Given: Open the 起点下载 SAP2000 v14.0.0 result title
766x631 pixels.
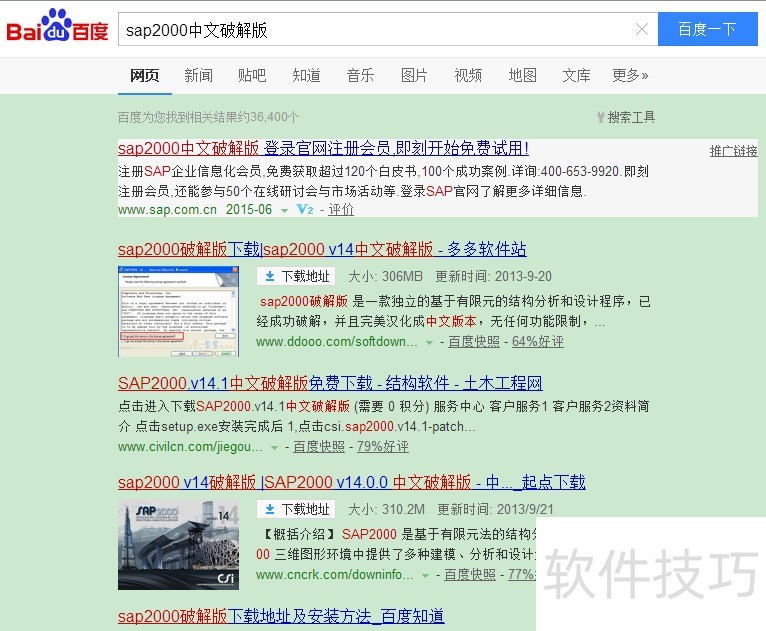Looking at the screenshot, I should [352, 482].
